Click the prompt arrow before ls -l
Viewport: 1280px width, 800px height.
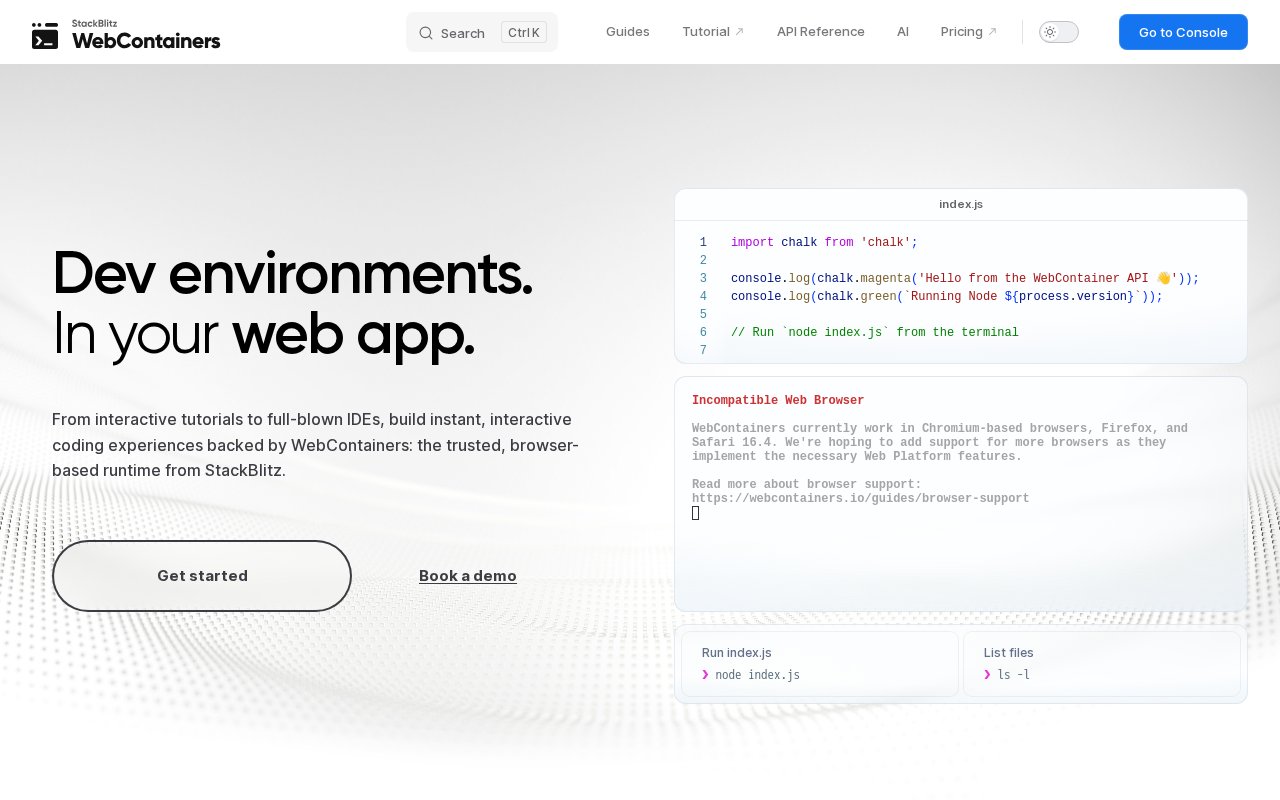point(988,675)
